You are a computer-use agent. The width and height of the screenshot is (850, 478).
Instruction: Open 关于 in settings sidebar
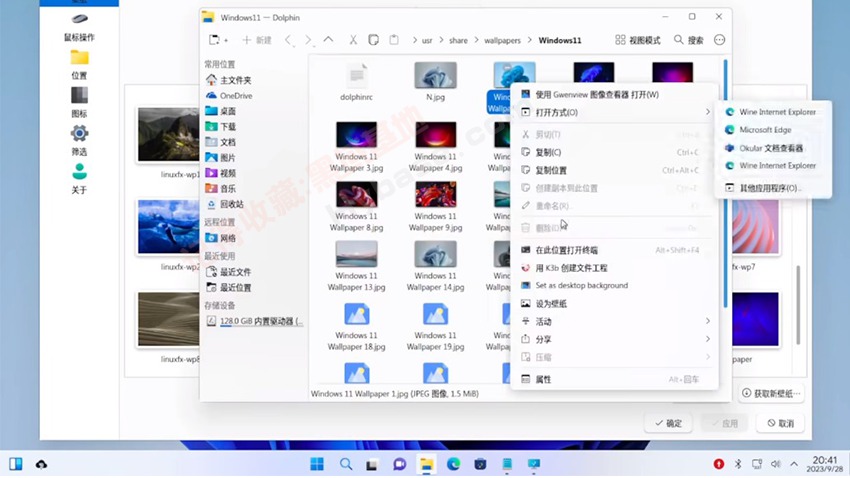[79, 179]
